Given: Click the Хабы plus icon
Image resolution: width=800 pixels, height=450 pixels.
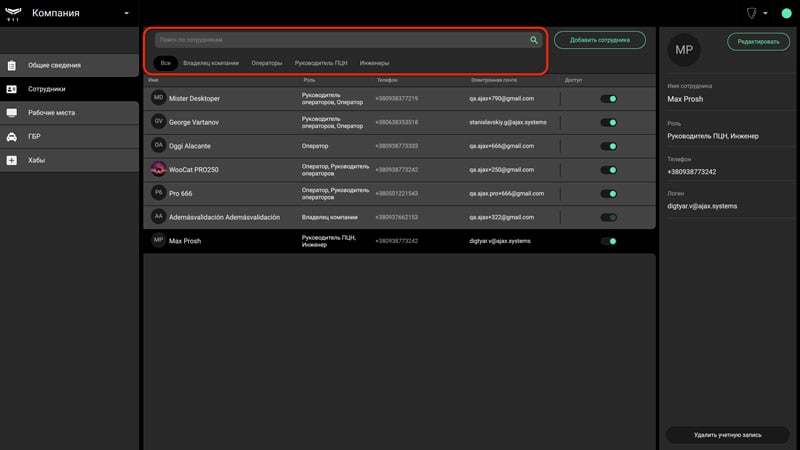Looking at the screenshot, I should (x=12, y=160).
